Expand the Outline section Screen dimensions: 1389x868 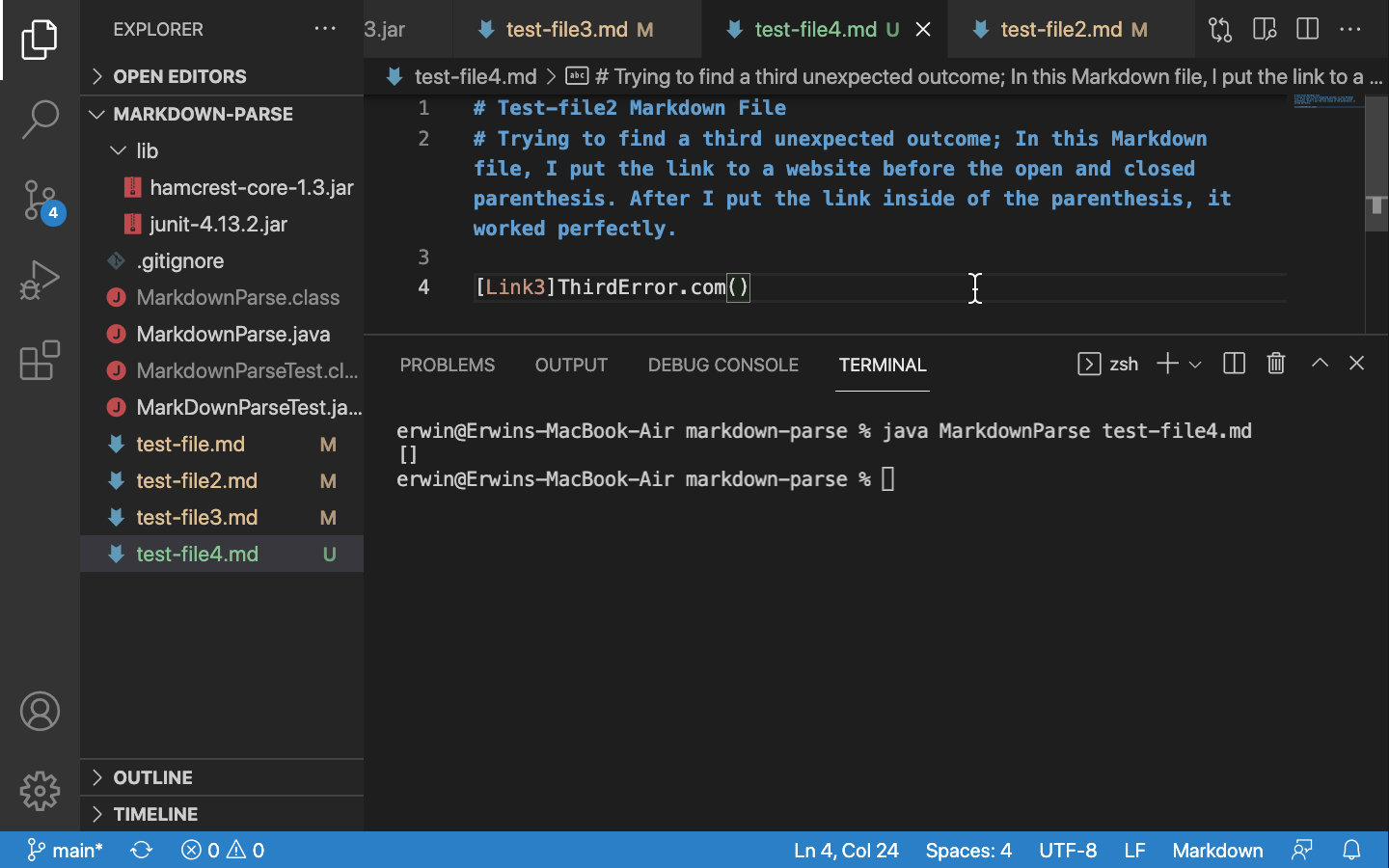click(222, 777)
